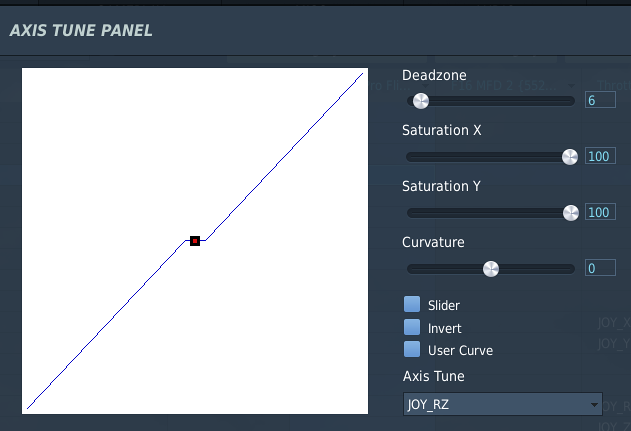Select the Curvature value field showing 0

point(600,268)
